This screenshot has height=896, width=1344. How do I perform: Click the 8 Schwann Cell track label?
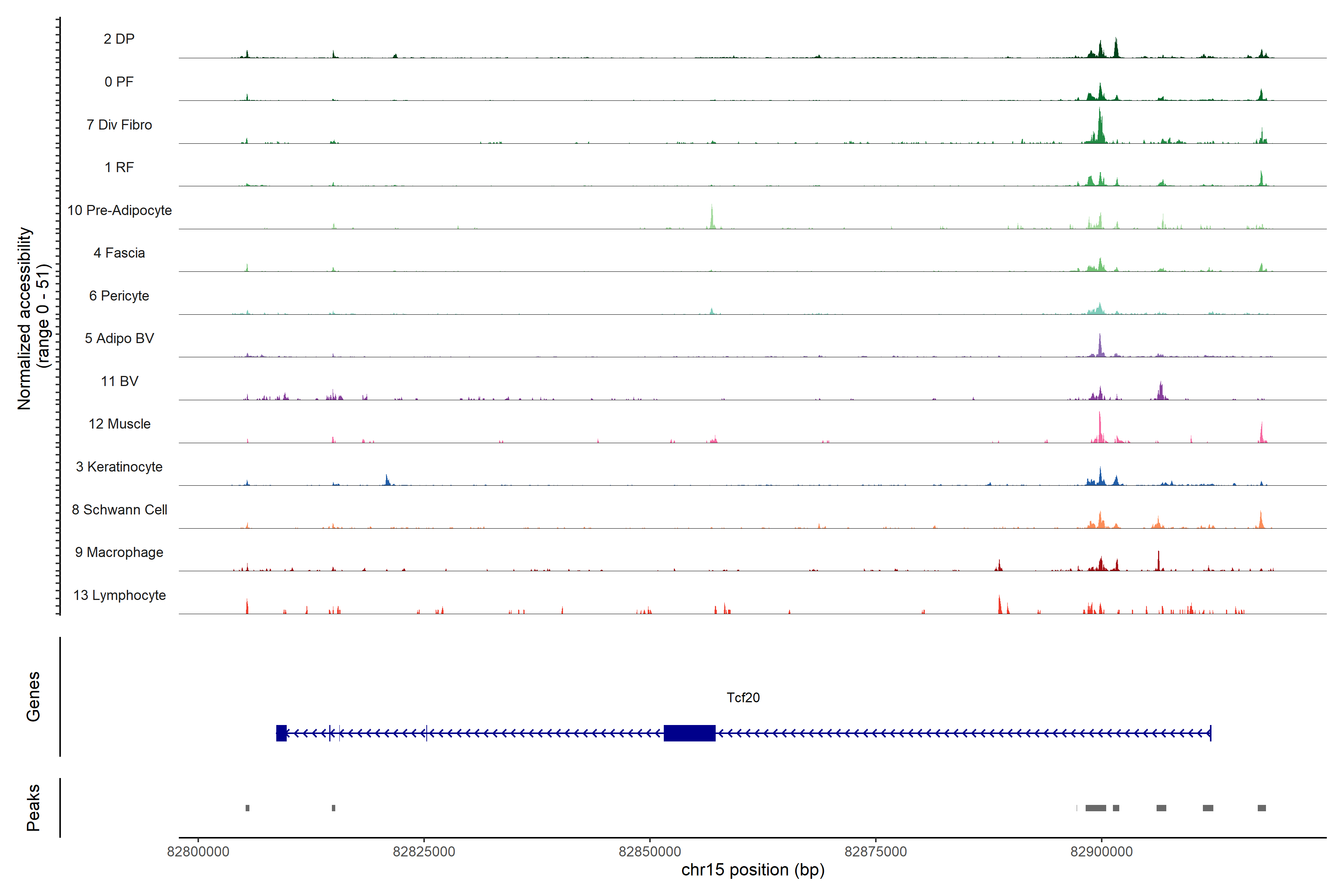tap(119, 509)
